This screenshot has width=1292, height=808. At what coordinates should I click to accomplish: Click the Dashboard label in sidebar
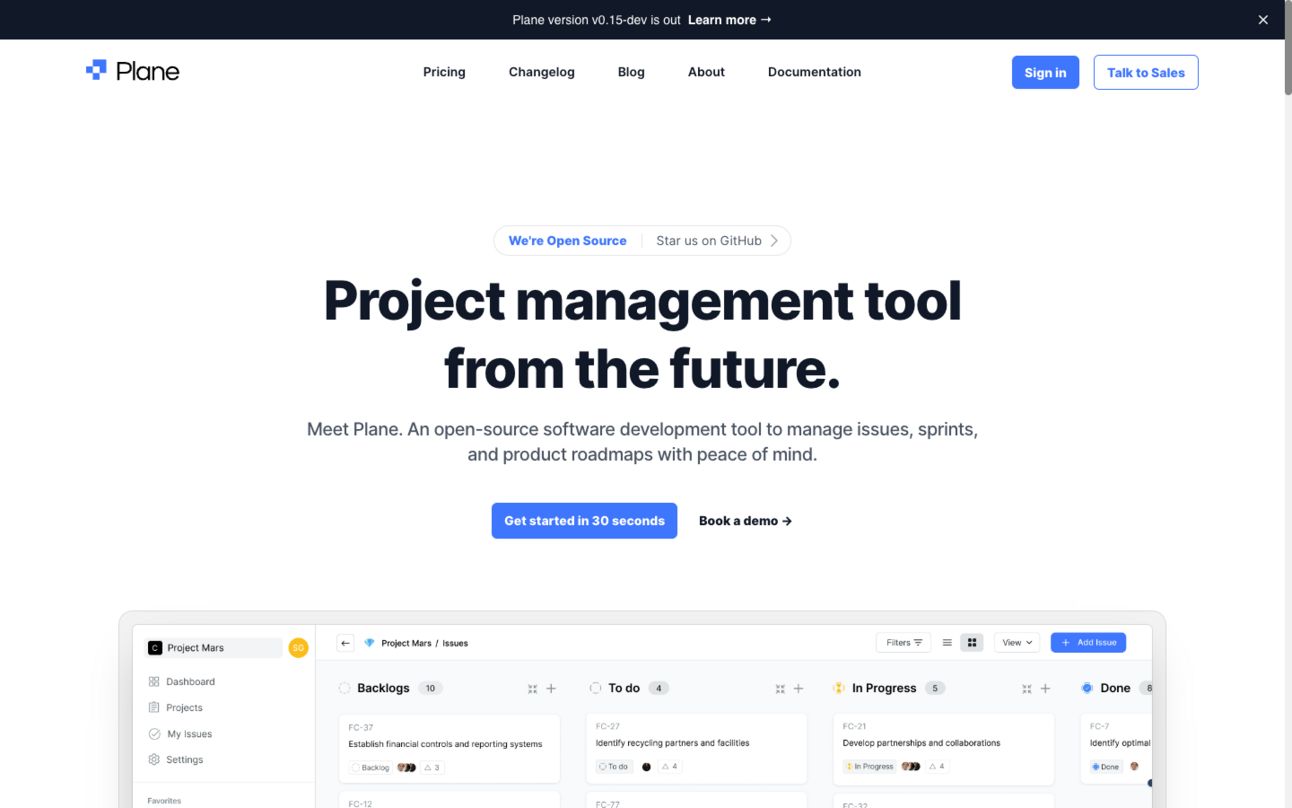190,682
